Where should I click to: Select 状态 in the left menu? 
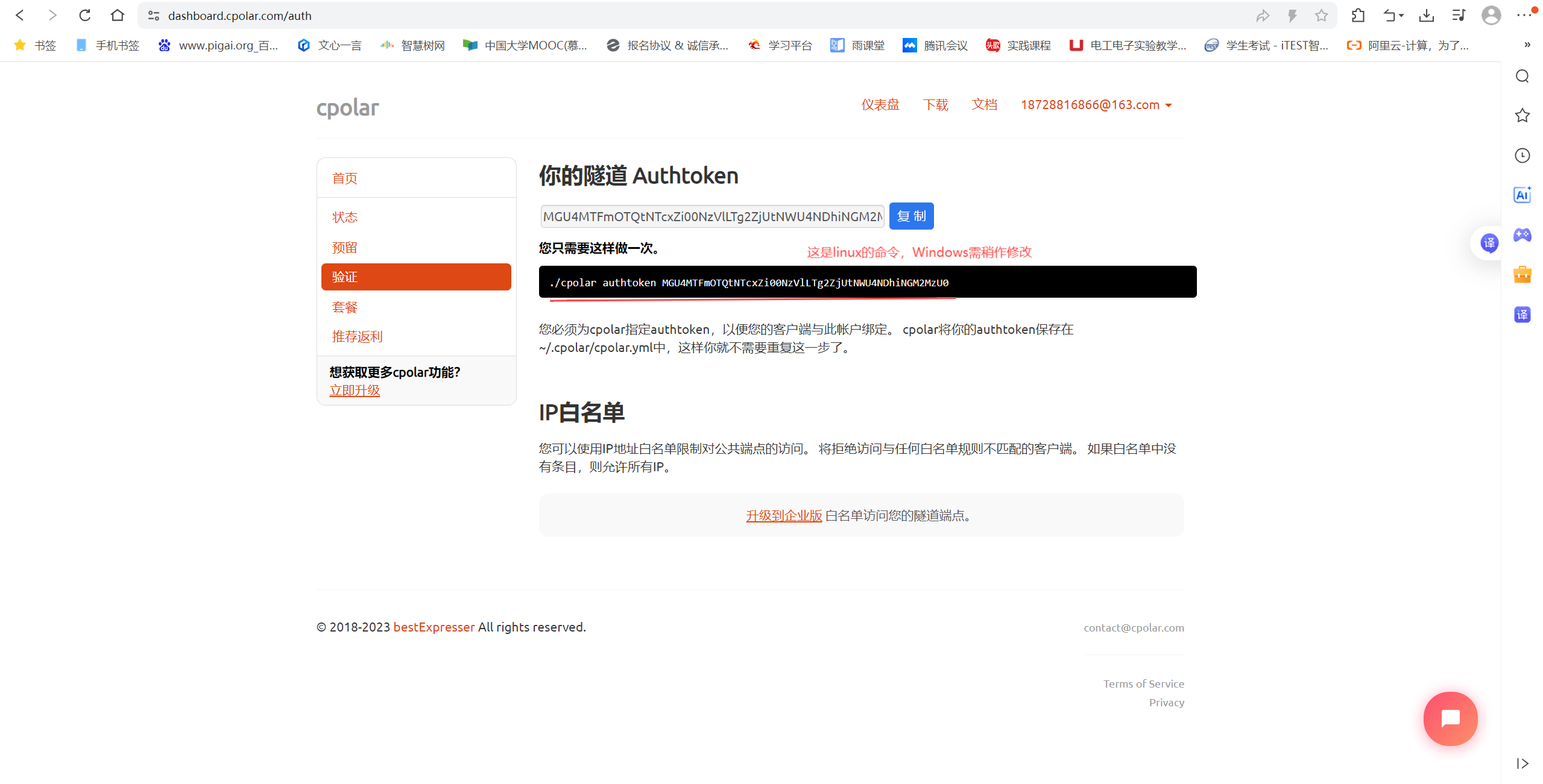click(x=345, y=217)
